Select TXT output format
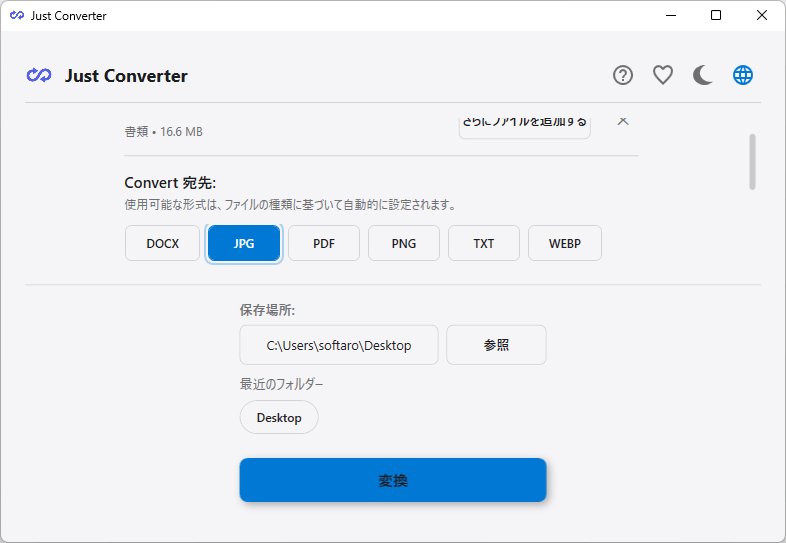 coord(484,243)
